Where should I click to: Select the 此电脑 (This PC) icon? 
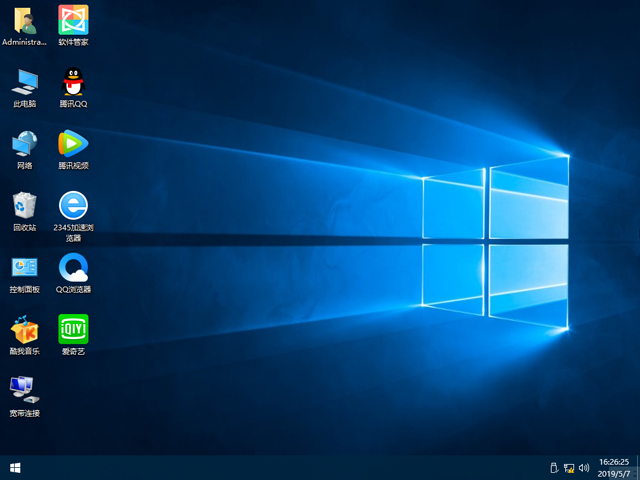click(24, 81)
